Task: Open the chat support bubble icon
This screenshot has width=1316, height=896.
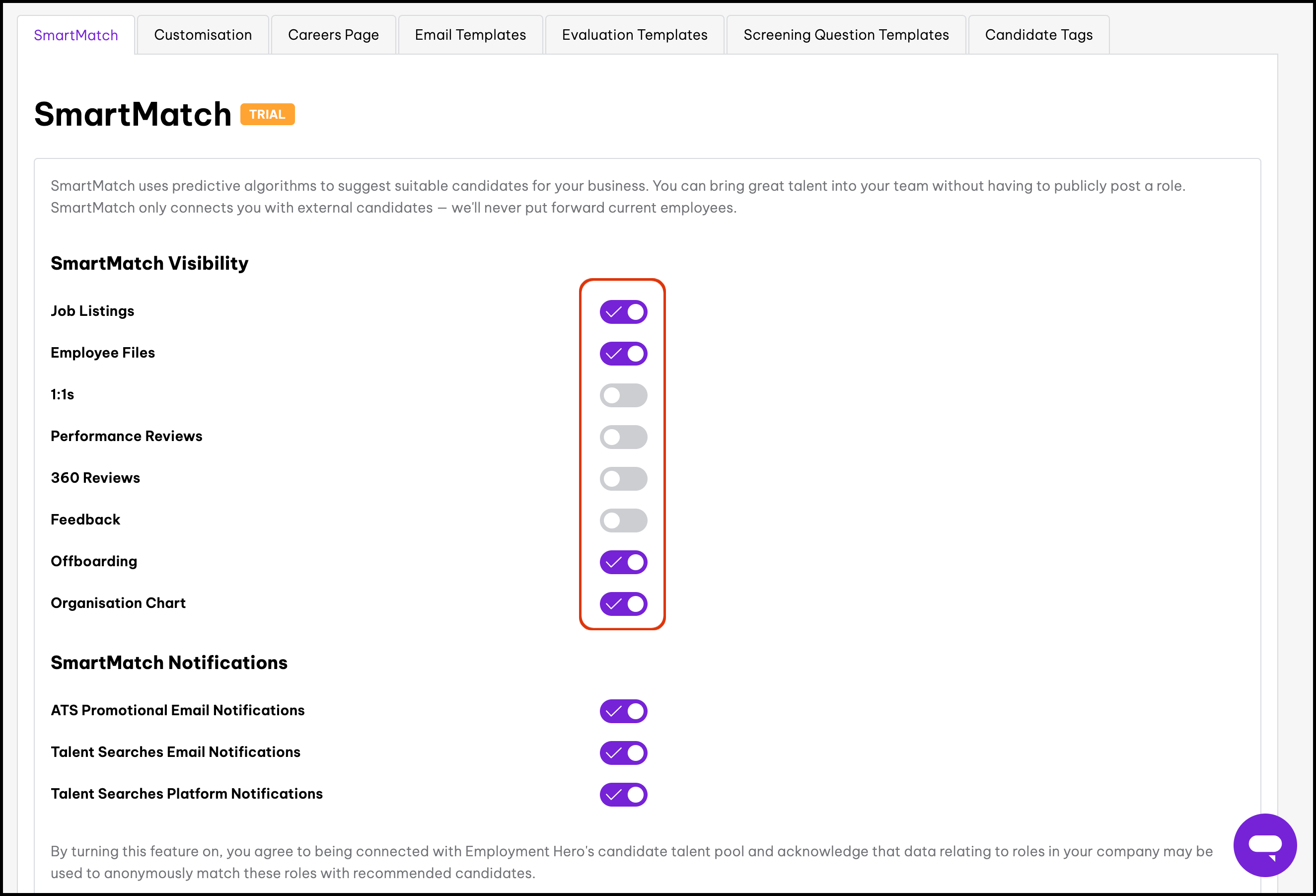Action: point(1264,844)
